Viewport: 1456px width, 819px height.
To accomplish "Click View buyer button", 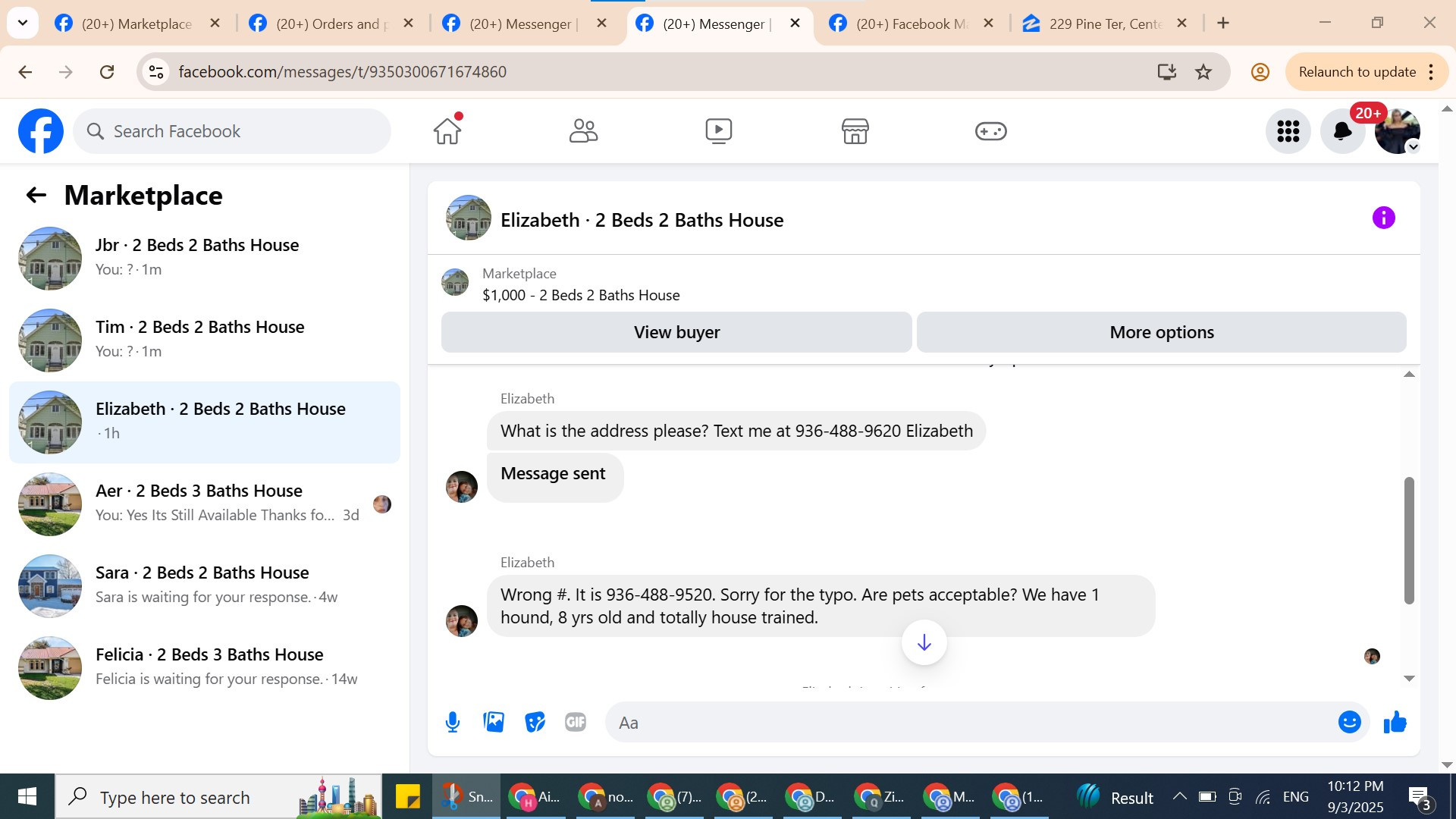I will tap(676, 332).
